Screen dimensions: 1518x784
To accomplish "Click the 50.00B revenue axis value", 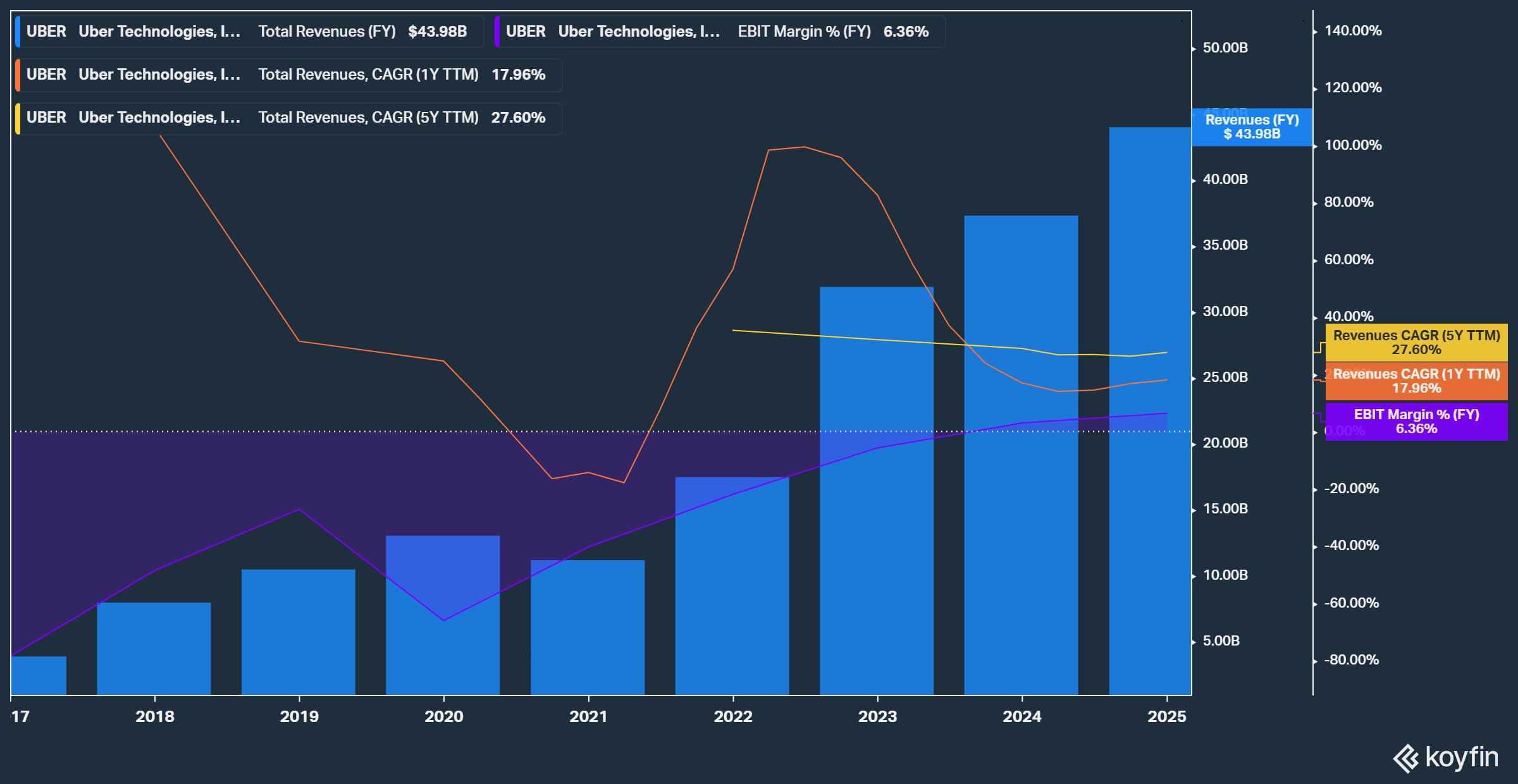I will 1225,48.
